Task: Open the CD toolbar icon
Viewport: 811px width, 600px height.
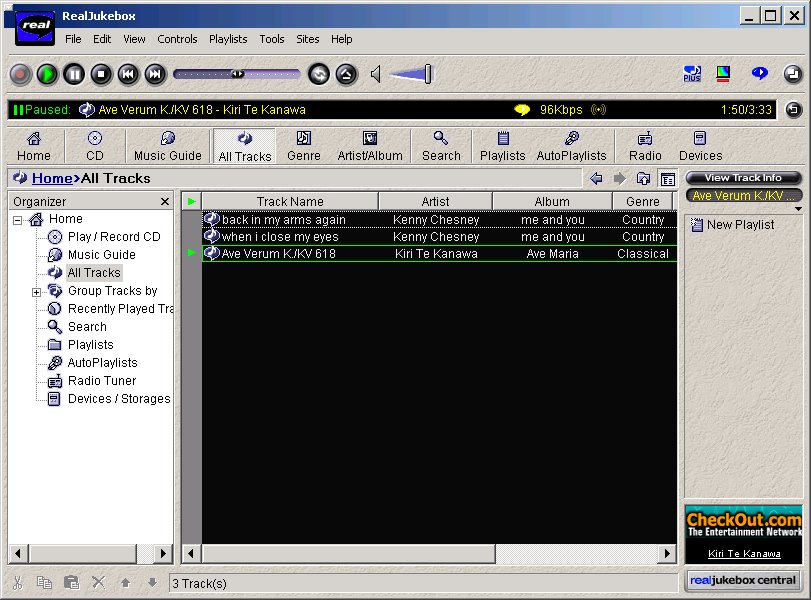Action: [95, 146]
